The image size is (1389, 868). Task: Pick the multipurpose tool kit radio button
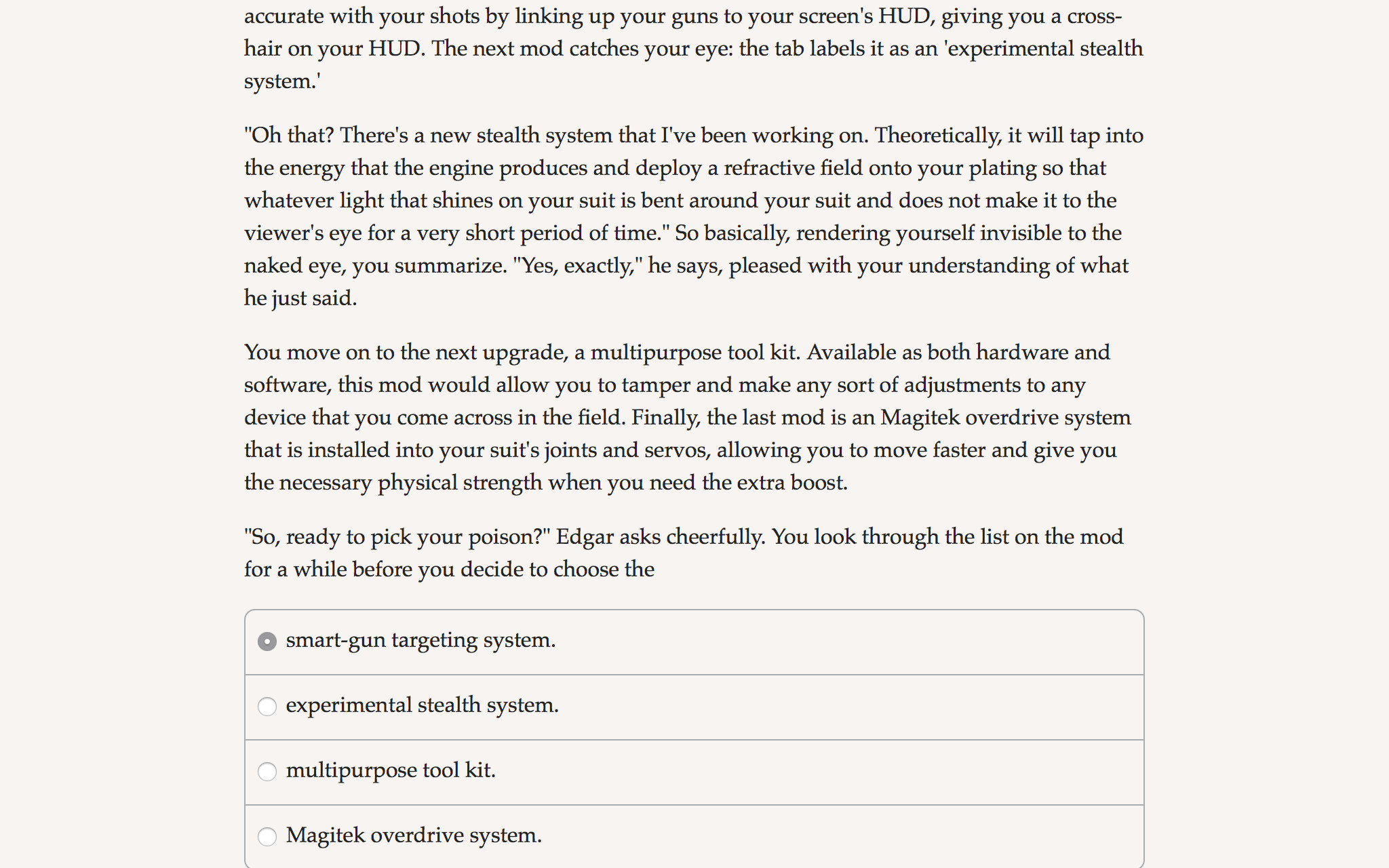267,772
